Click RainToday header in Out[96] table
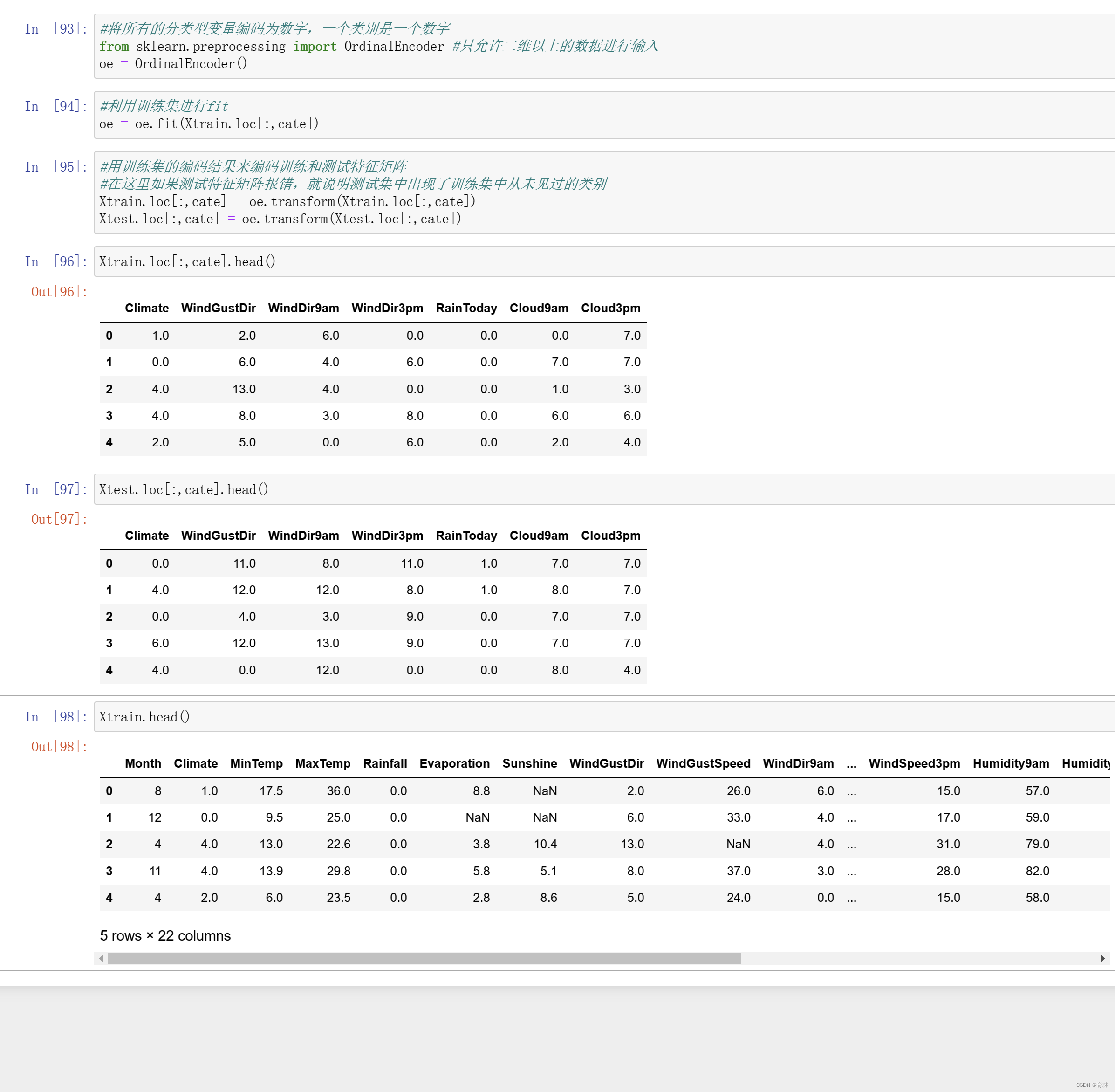This screenshot has width=1115, height=1092. (x=466, y=308)
